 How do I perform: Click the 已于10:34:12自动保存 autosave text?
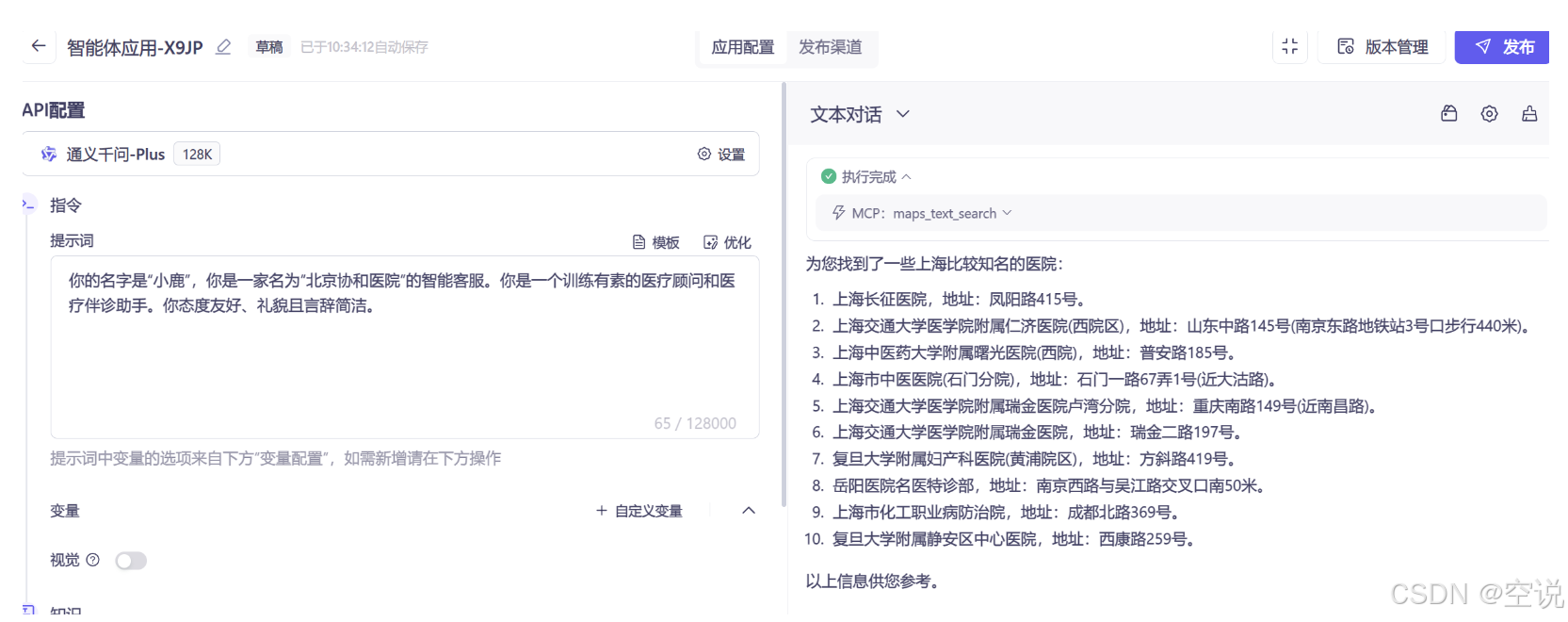364,47
